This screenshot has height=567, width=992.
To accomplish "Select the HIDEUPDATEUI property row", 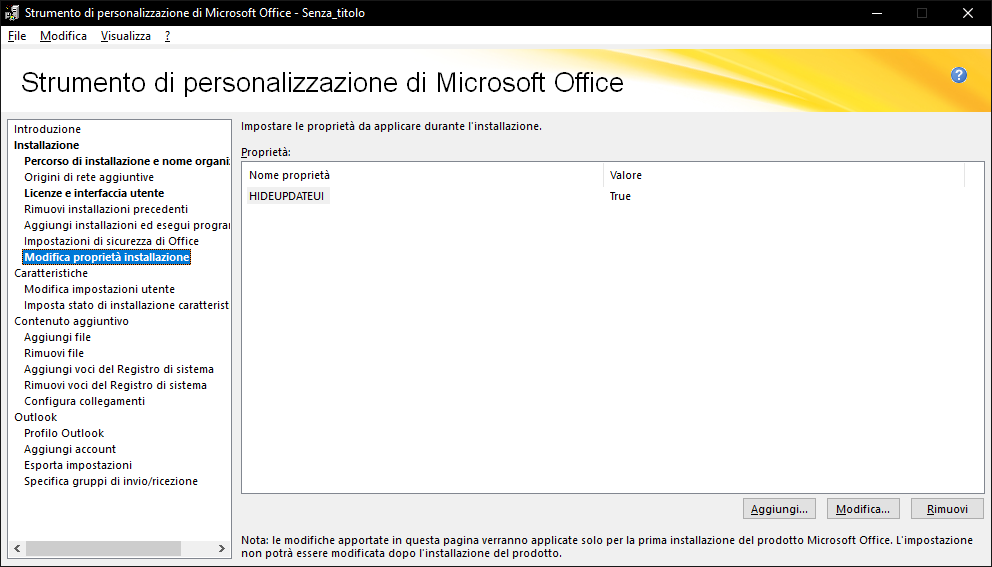I will [288, 196].
